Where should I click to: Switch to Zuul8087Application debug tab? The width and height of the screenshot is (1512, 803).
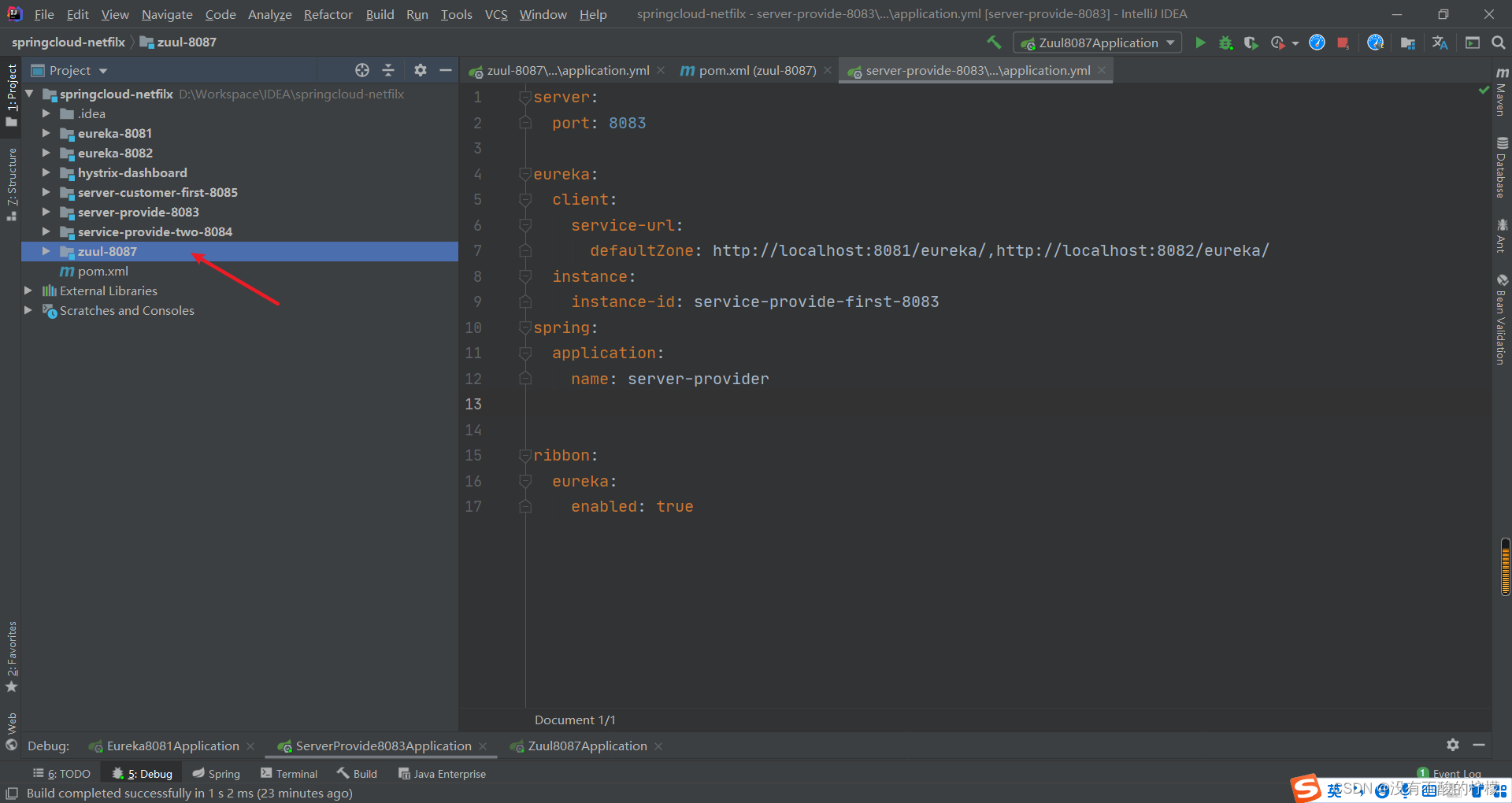coord(587,746)
